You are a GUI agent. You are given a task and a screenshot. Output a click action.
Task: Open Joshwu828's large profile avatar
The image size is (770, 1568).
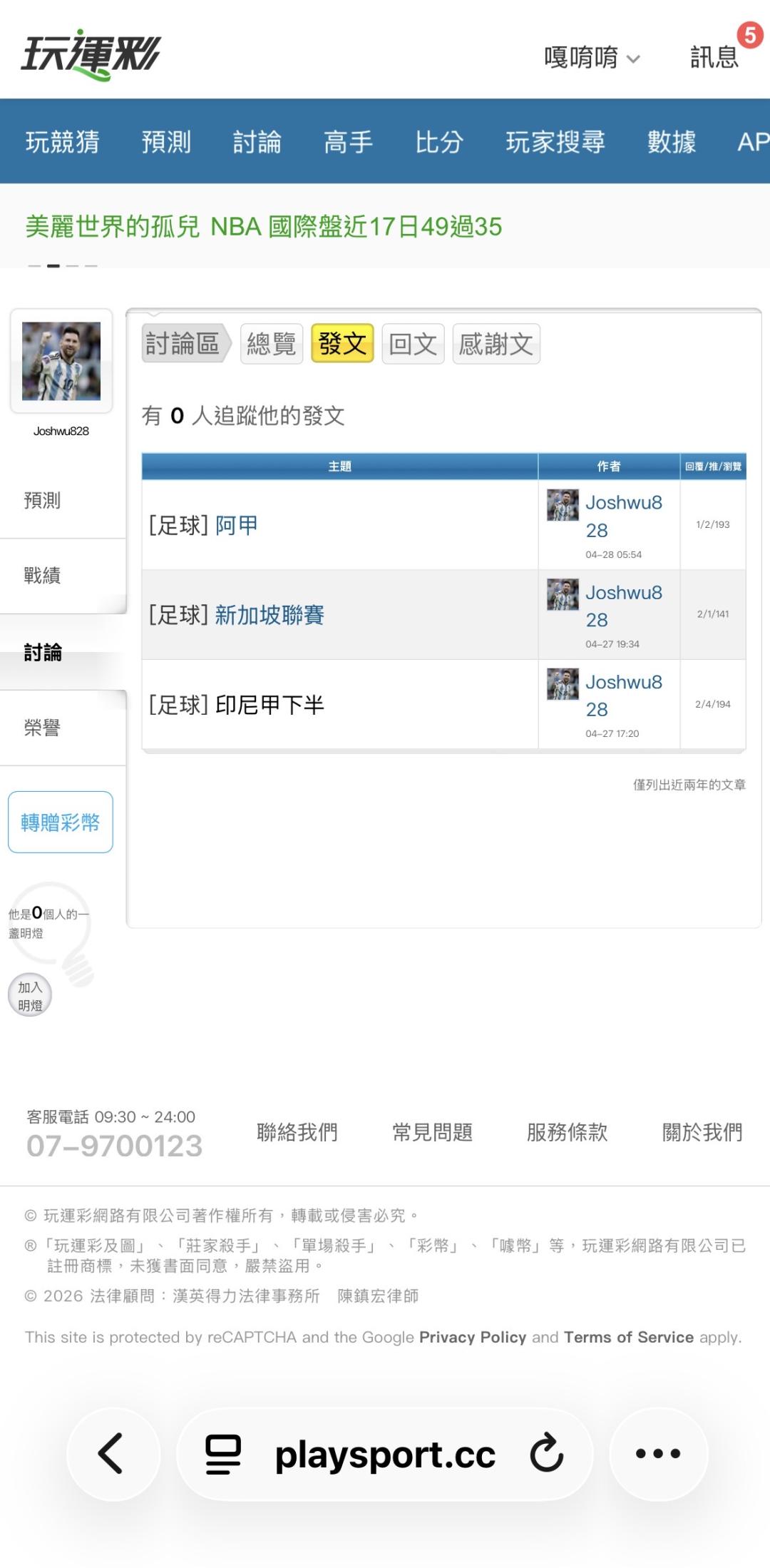[61, 361]
